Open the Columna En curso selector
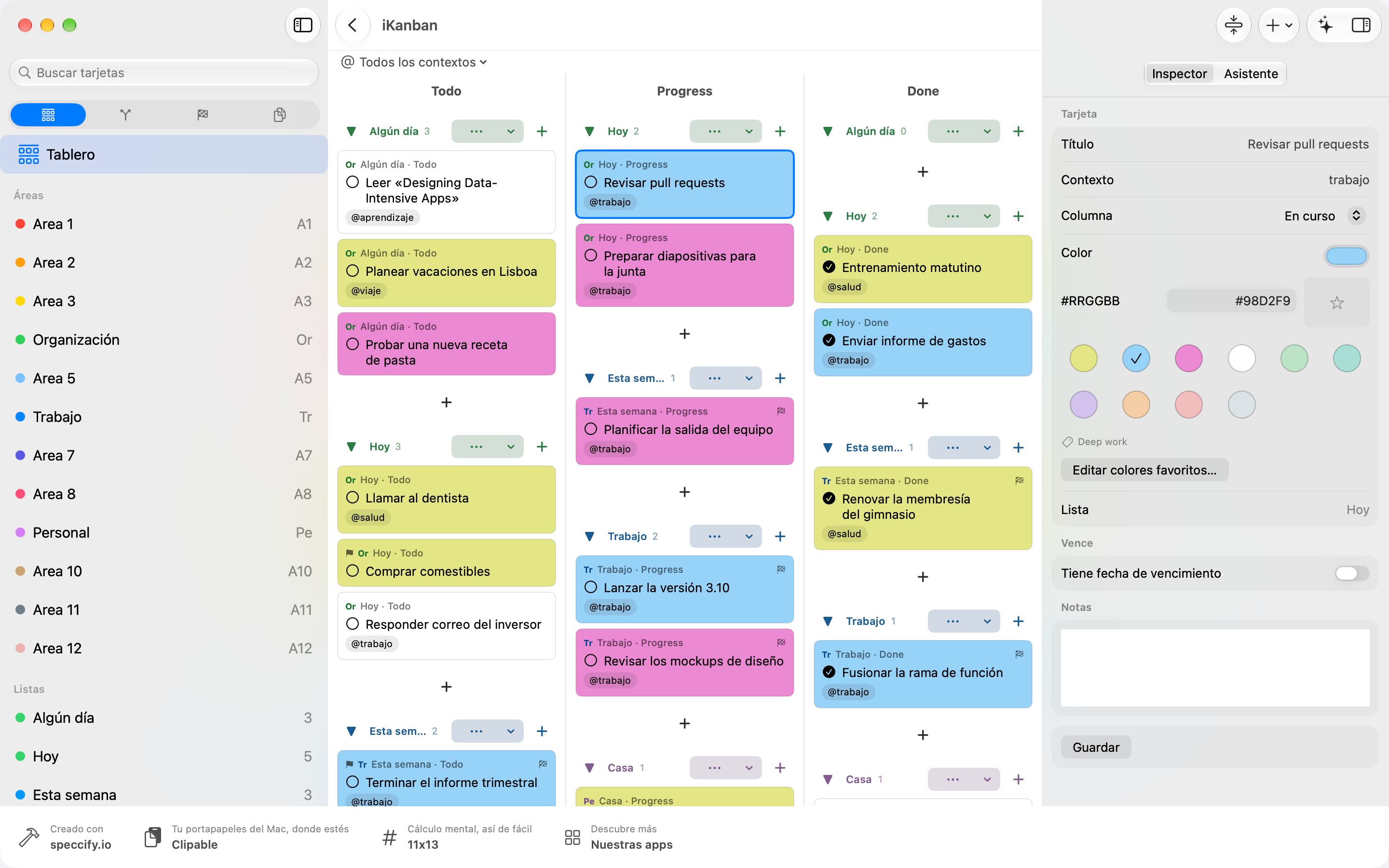The image size is (1389, 868). tap(1324, 216)
